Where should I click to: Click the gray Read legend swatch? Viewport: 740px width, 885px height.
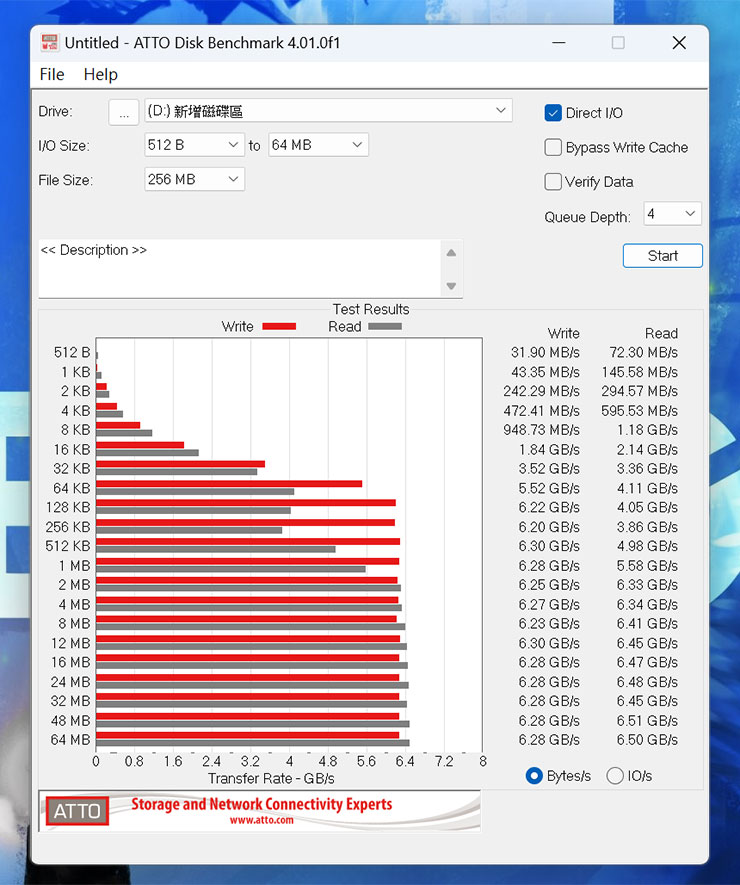tap(385, 326)
